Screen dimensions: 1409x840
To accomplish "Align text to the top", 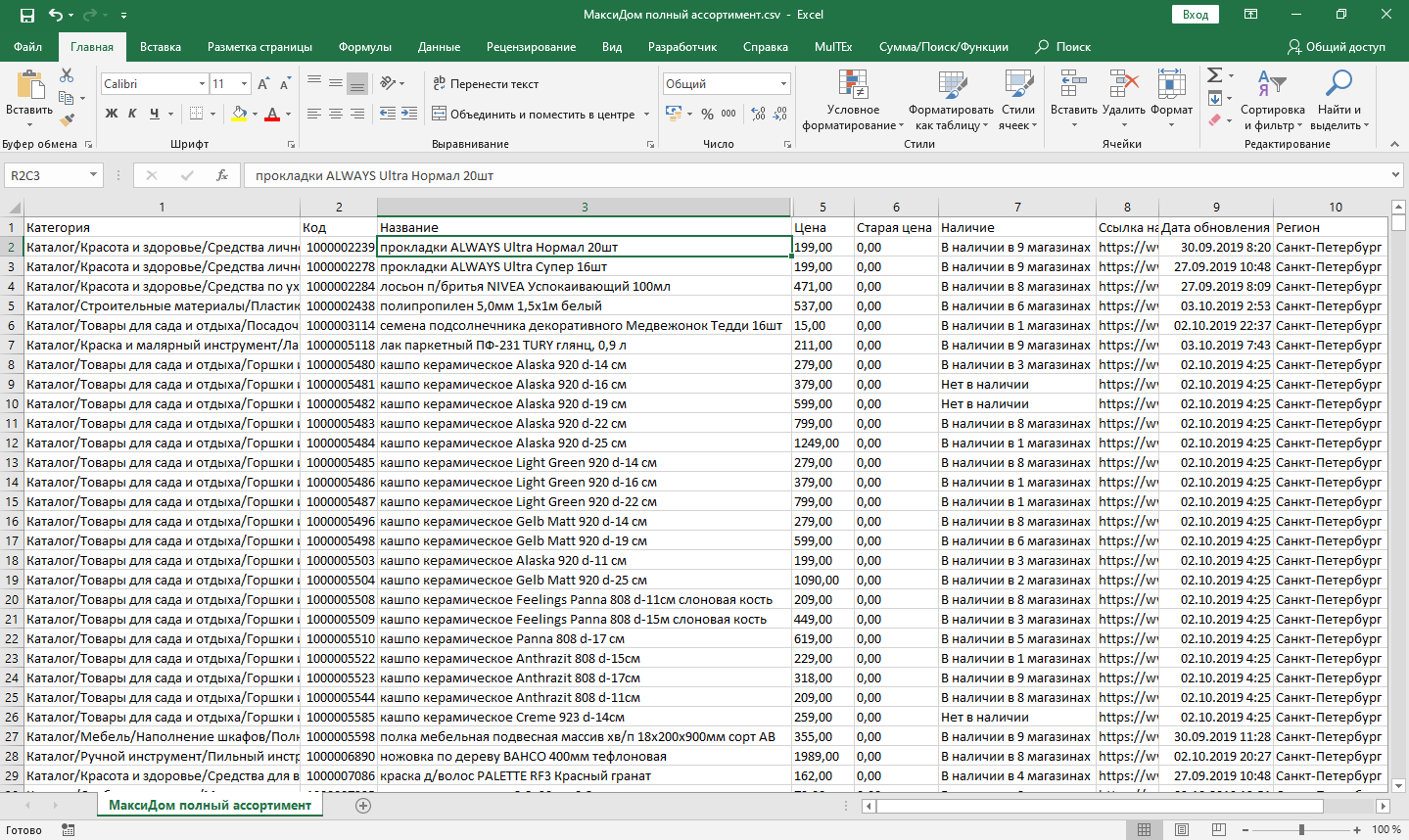I will [314, 83].
